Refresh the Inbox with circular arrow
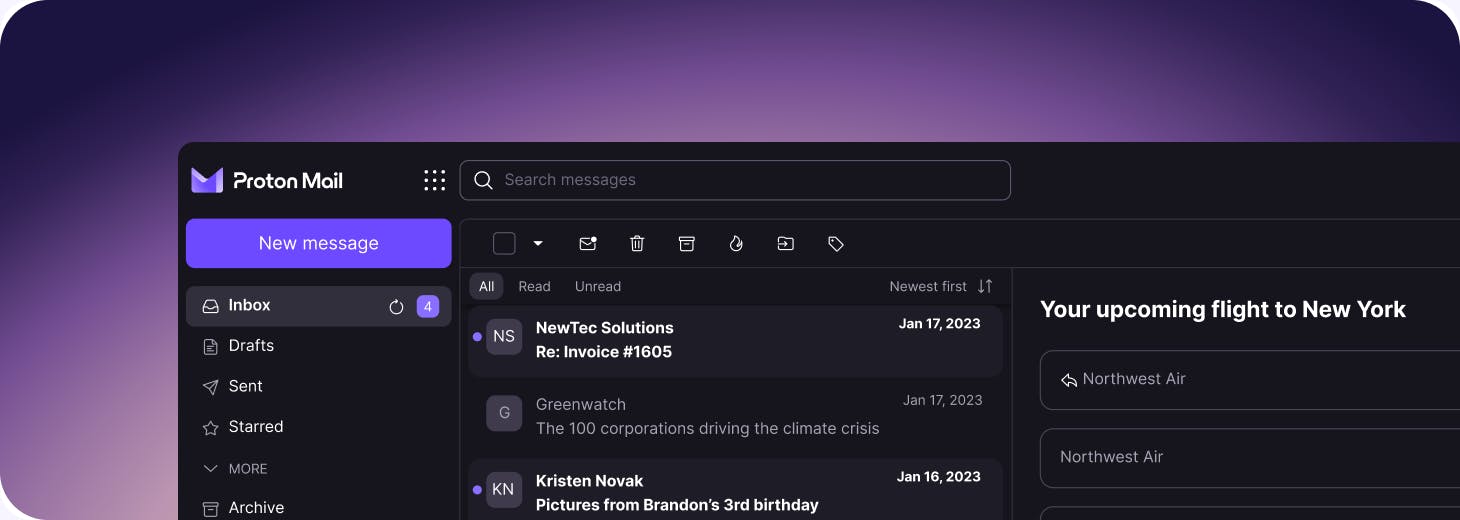The image size is (1460, 520). tap(396, 307)
